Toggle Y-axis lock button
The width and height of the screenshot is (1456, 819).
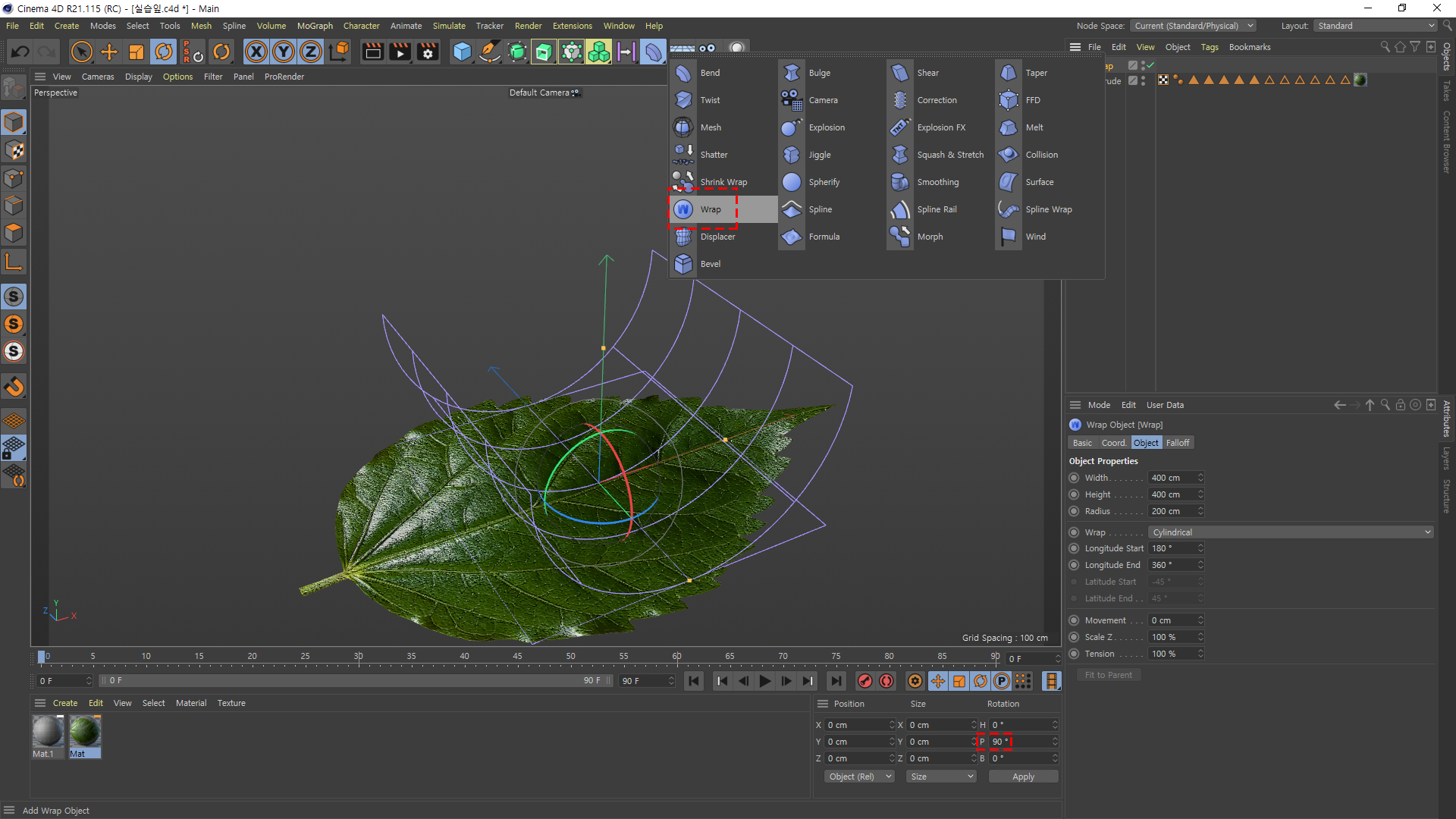pos(284,52)
